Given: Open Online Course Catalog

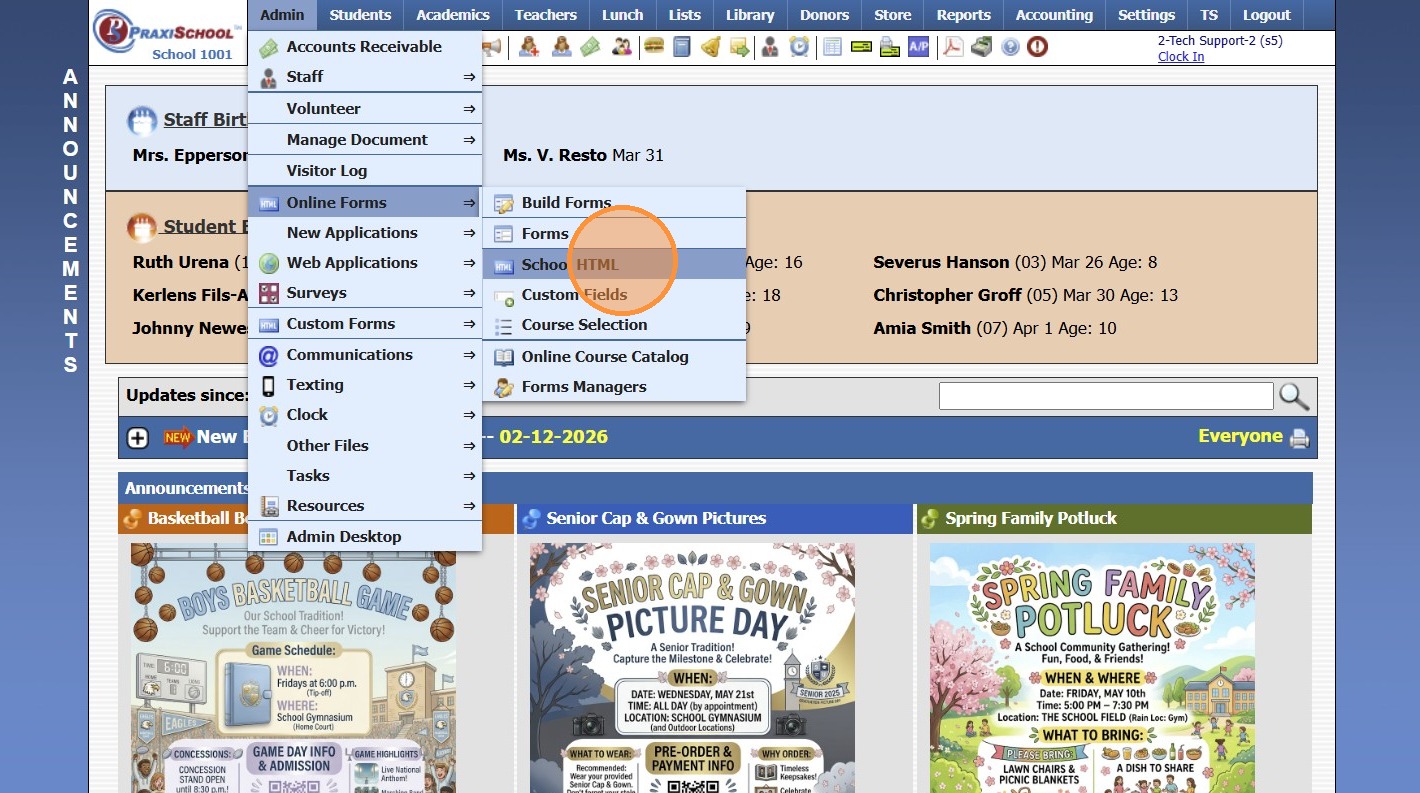Looking at the screenshot, I should (x=614, y=357).
